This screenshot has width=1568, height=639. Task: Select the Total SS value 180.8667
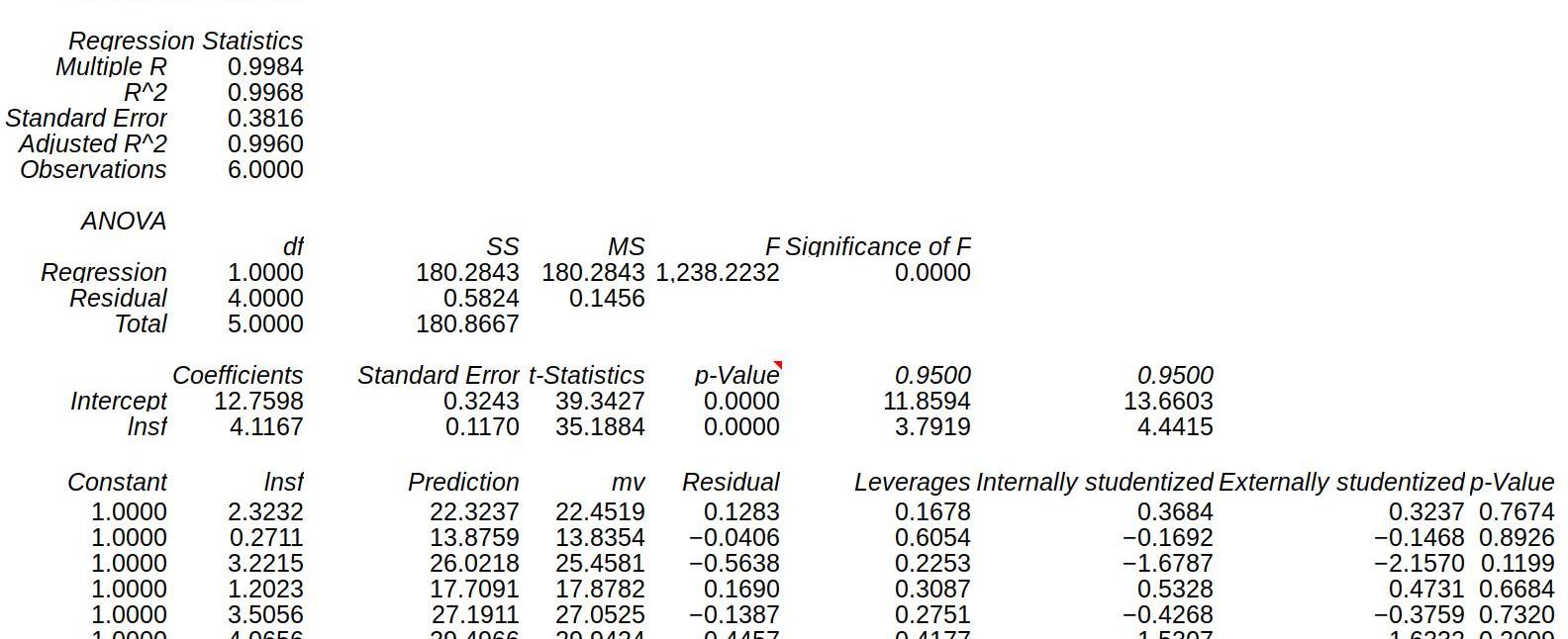[x=467, y=323]
